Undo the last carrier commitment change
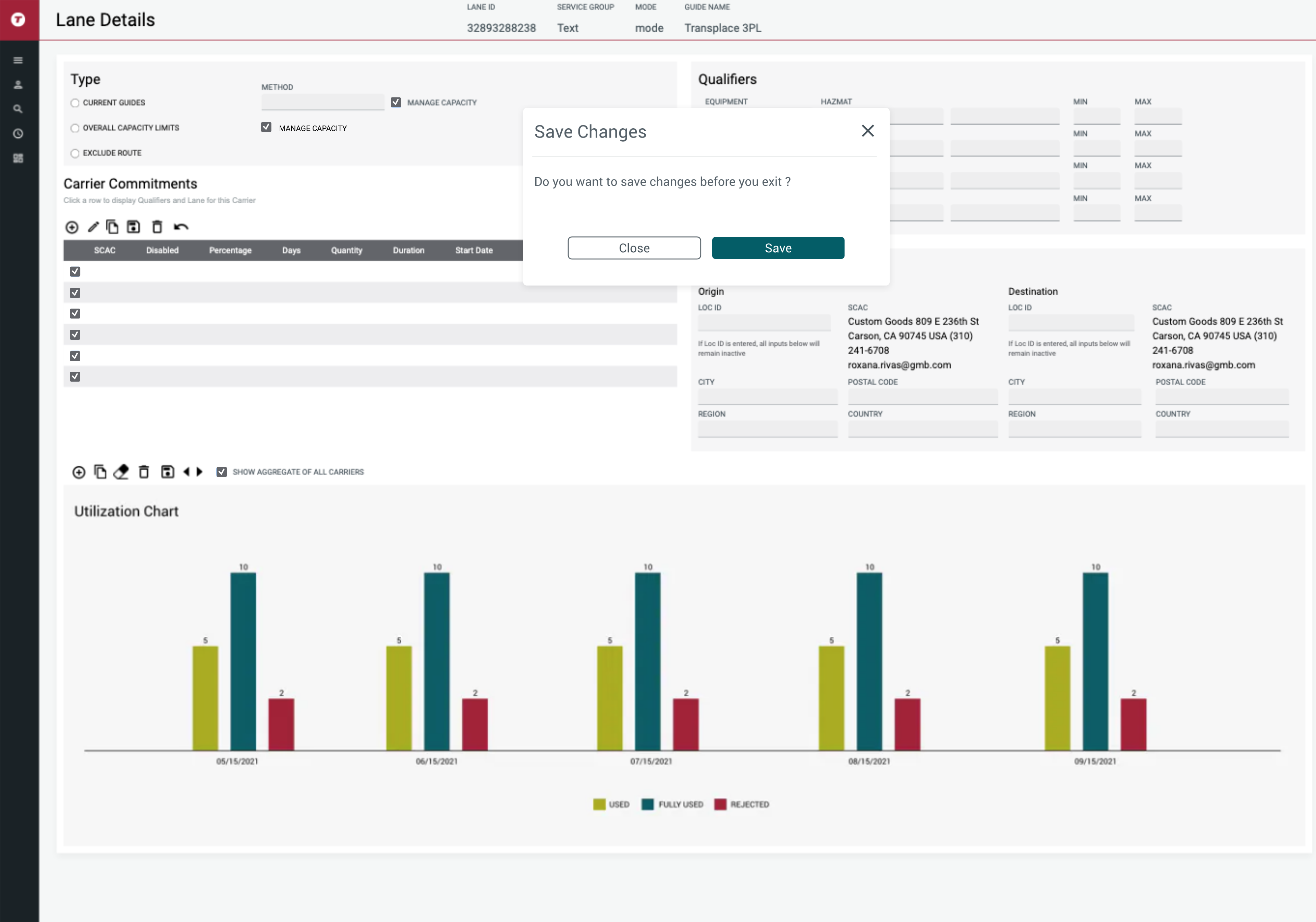Screen dimensions: 1316x922 (x=181, y=227)
